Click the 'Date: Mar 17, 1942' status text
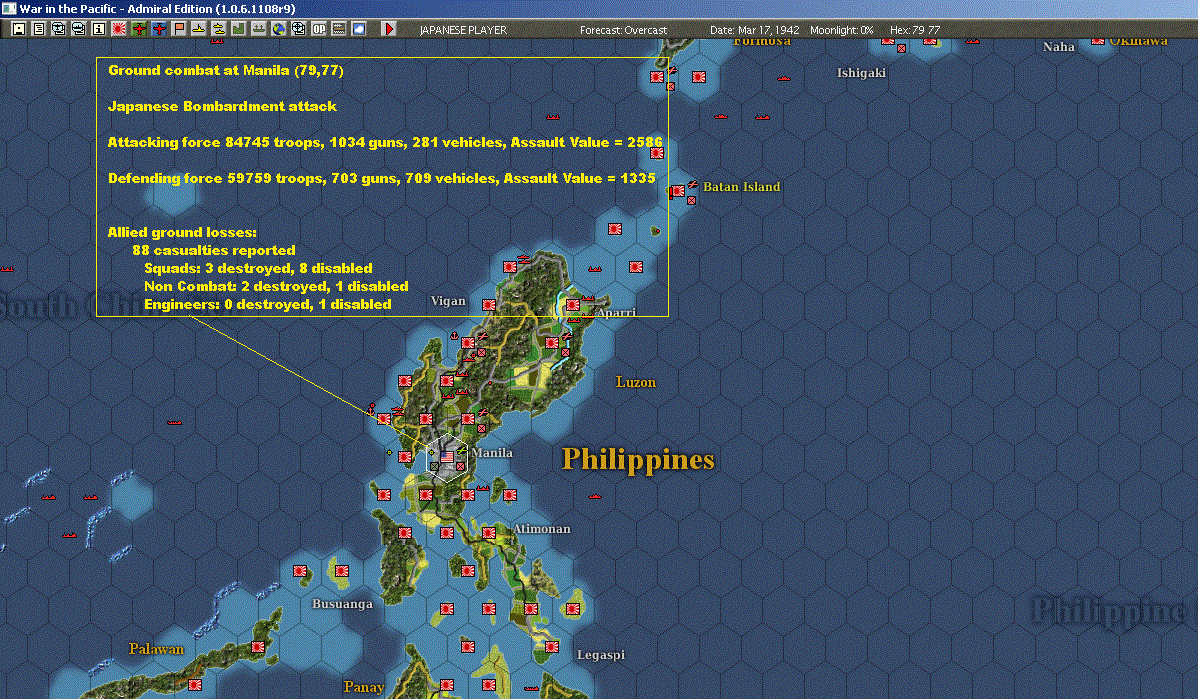1198x699 pixels. coord(754,30)
